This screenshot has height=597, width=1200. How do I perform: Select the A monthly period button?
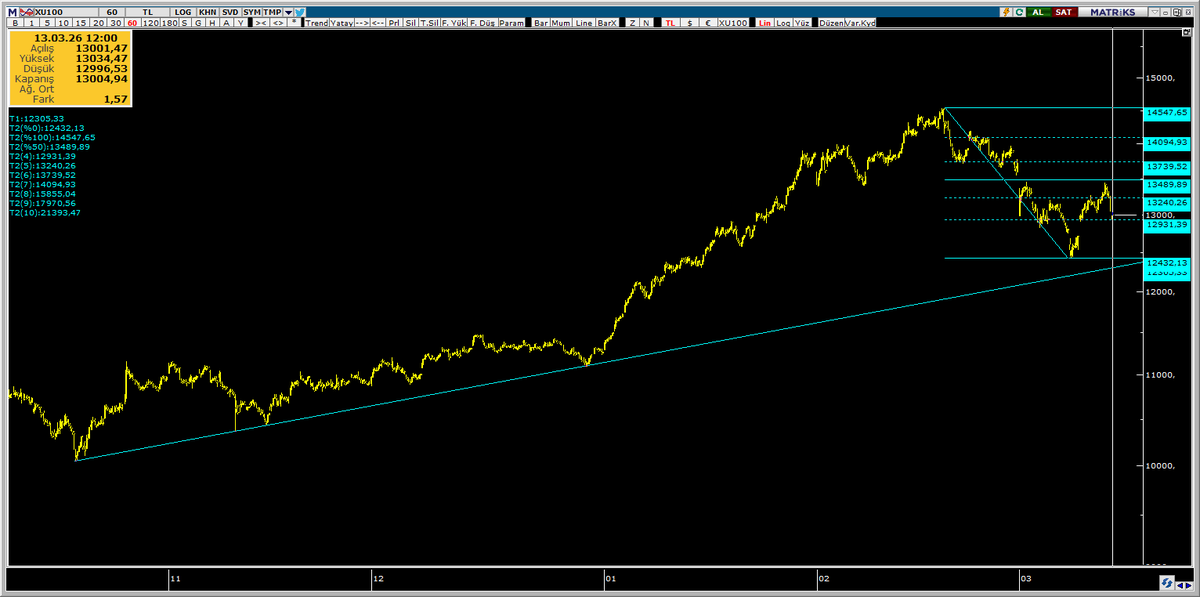pyautogui.click(x=226, y=23)
